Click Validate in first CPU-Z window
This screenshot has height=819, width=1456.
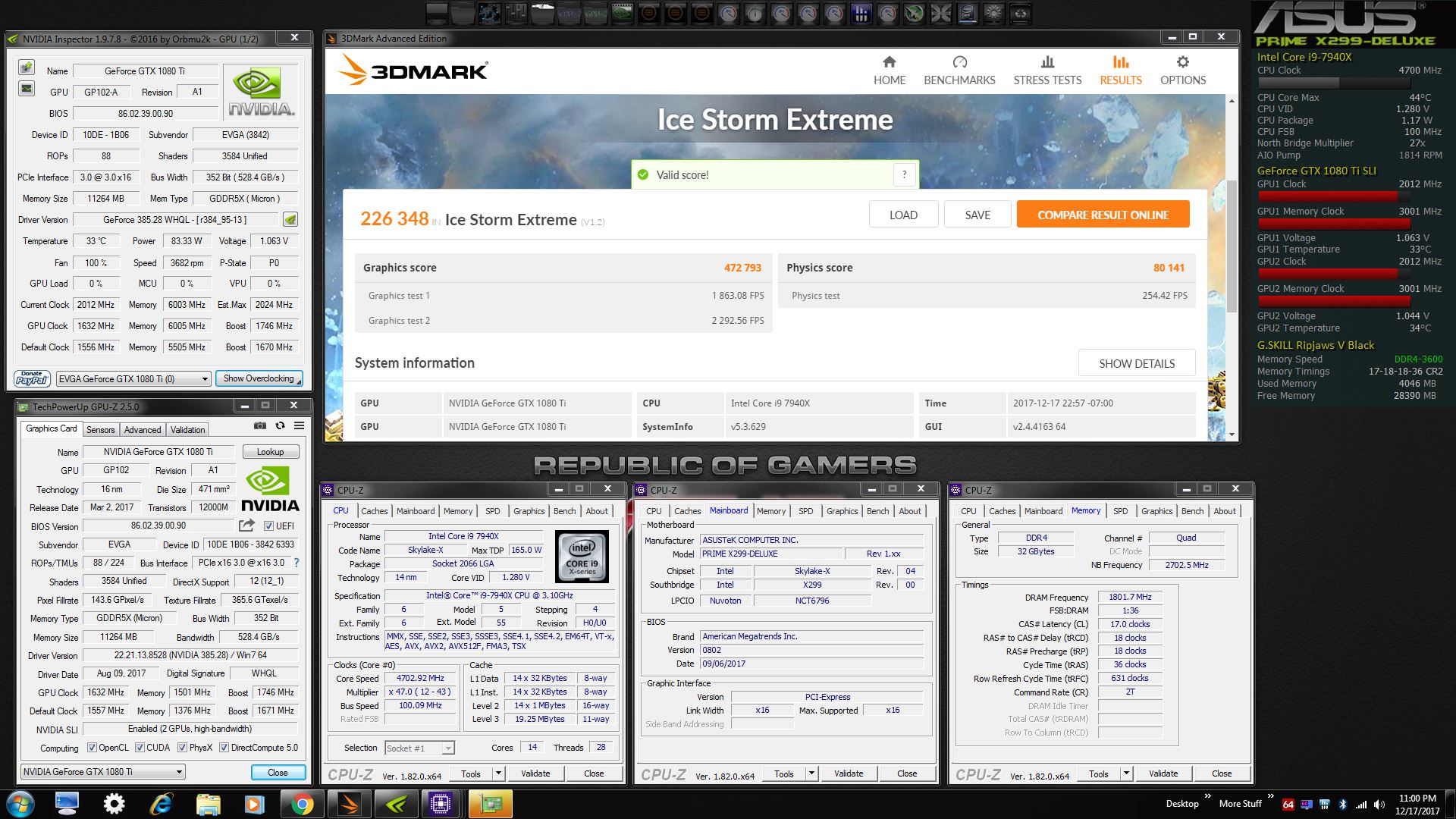(x=535, y=773)
